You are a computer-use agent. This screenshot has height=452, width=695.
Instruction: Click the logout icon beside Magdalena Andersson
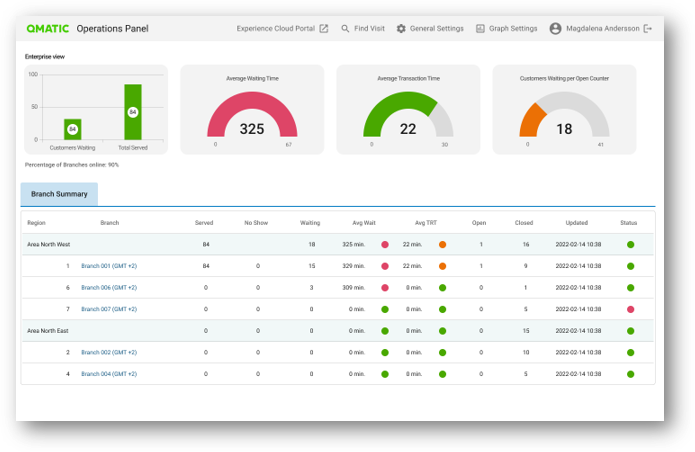click(648, 29)
